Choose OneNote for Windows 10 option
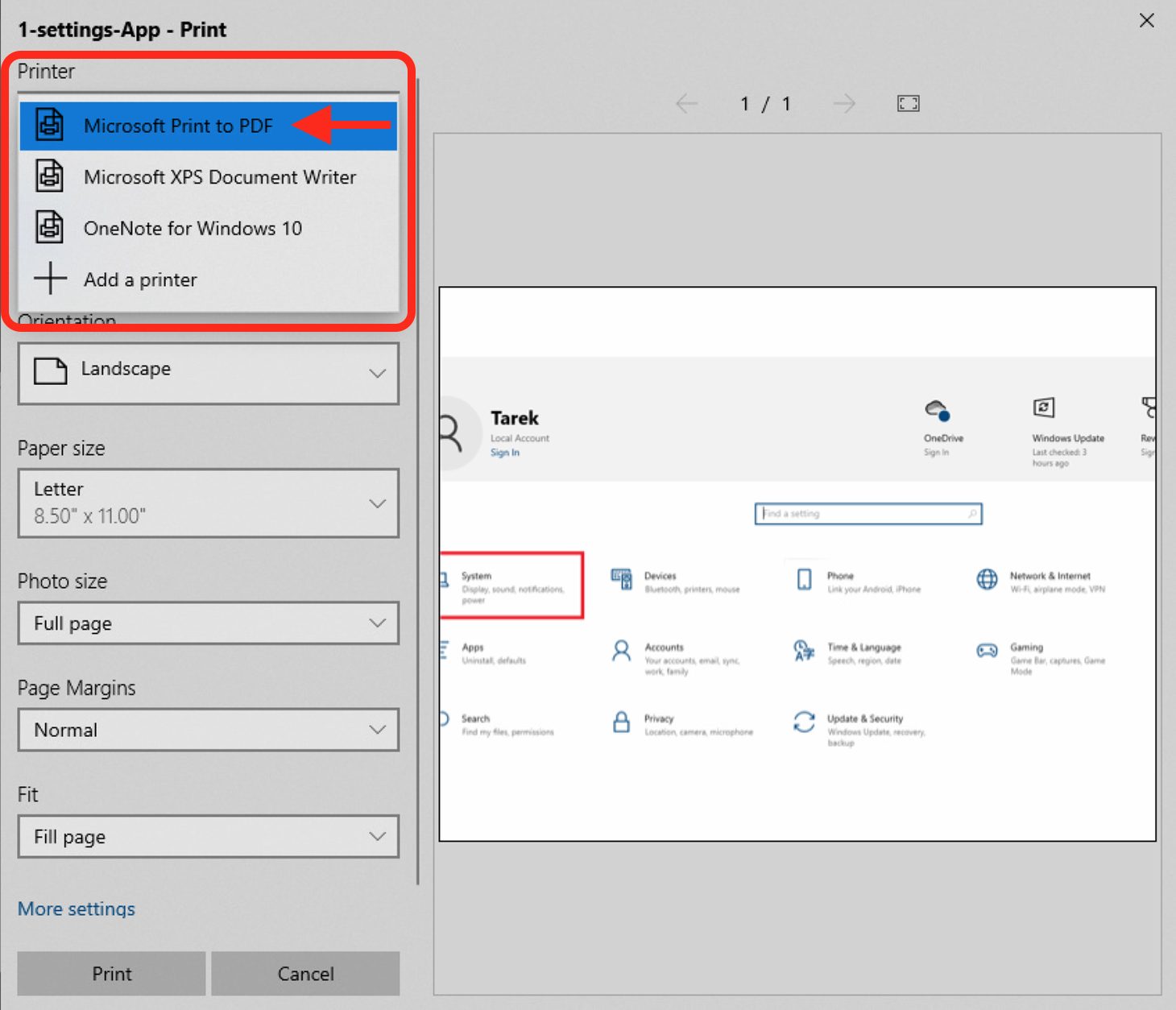 pos(193,229)
